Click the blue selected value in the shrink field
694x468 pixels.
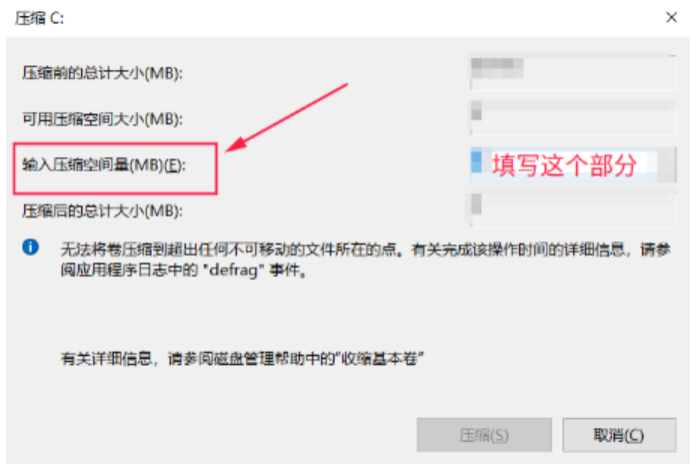click(476, 162)
